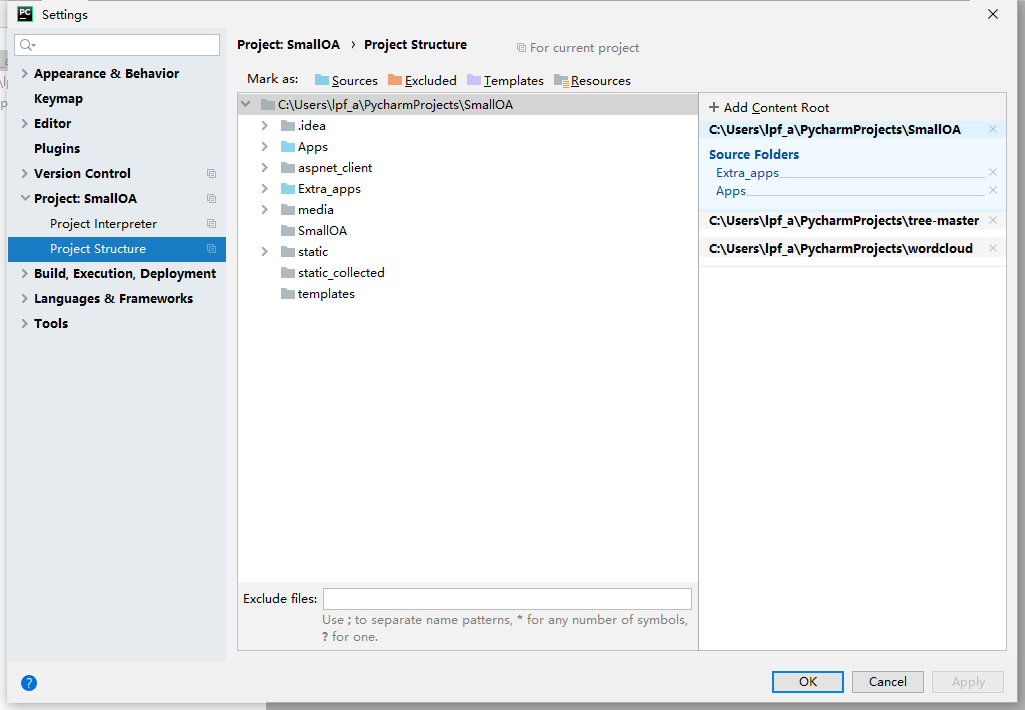Click Project: SmallOA breadcrumb
The height and width of the screenshot is (710, 1025).
pos(288,44)
